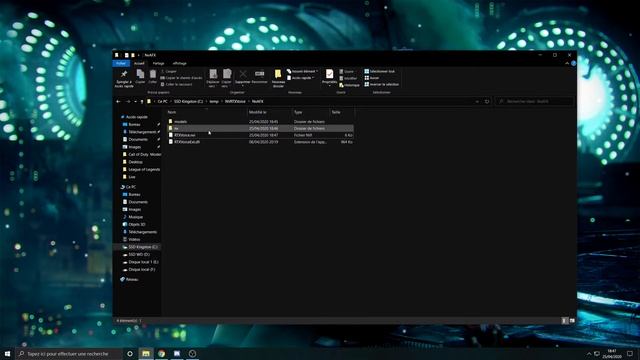The image size is (640, 360).
Task: Switch to large icons view toggle
Action: (572, 321)
